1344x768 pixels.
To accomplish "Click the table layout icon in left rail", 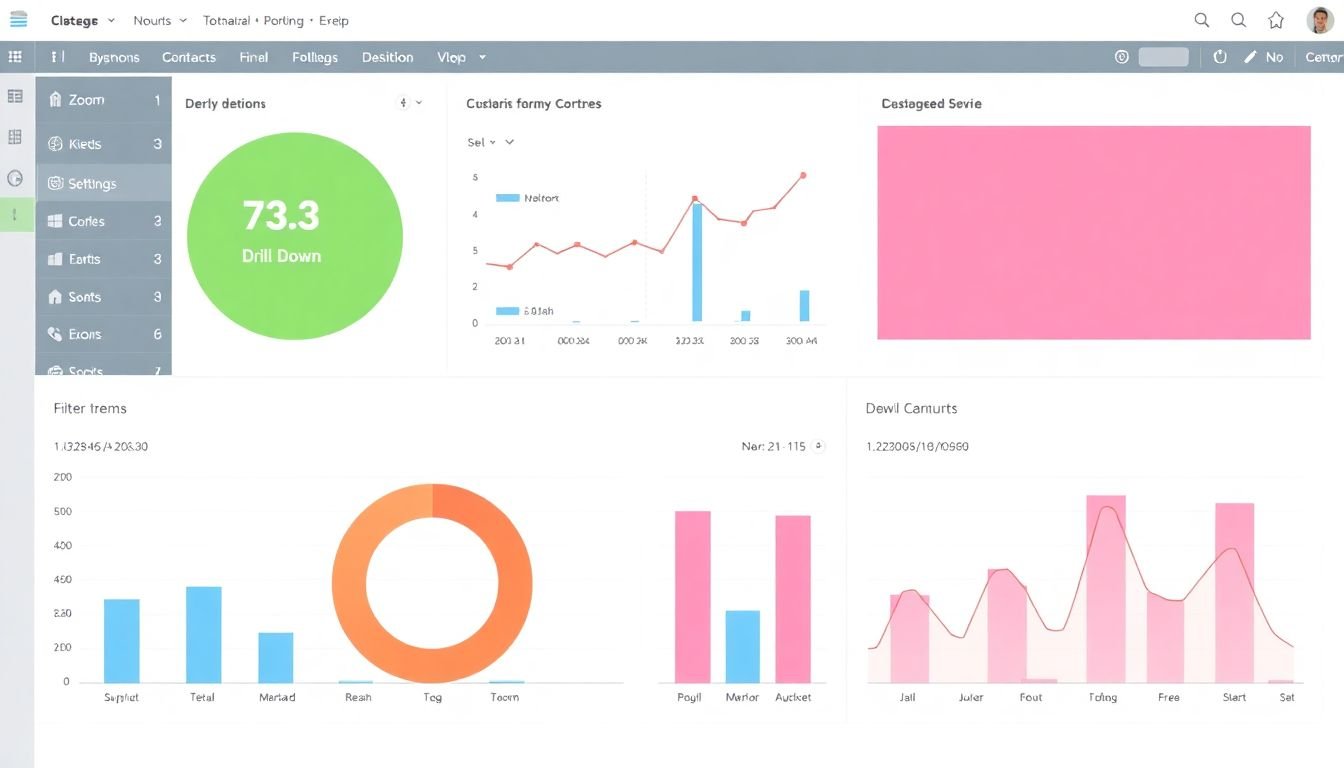I will click(15, 97).
